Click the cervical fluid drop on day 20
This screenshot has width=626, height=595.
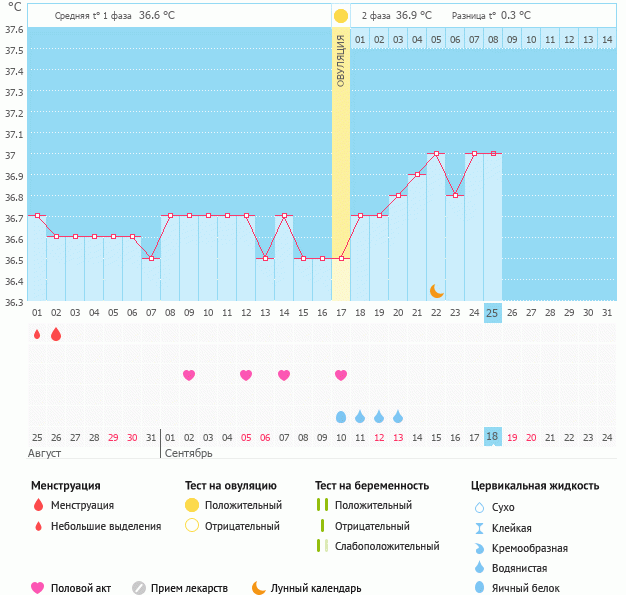pyautogui.click(x=398, y=416)
